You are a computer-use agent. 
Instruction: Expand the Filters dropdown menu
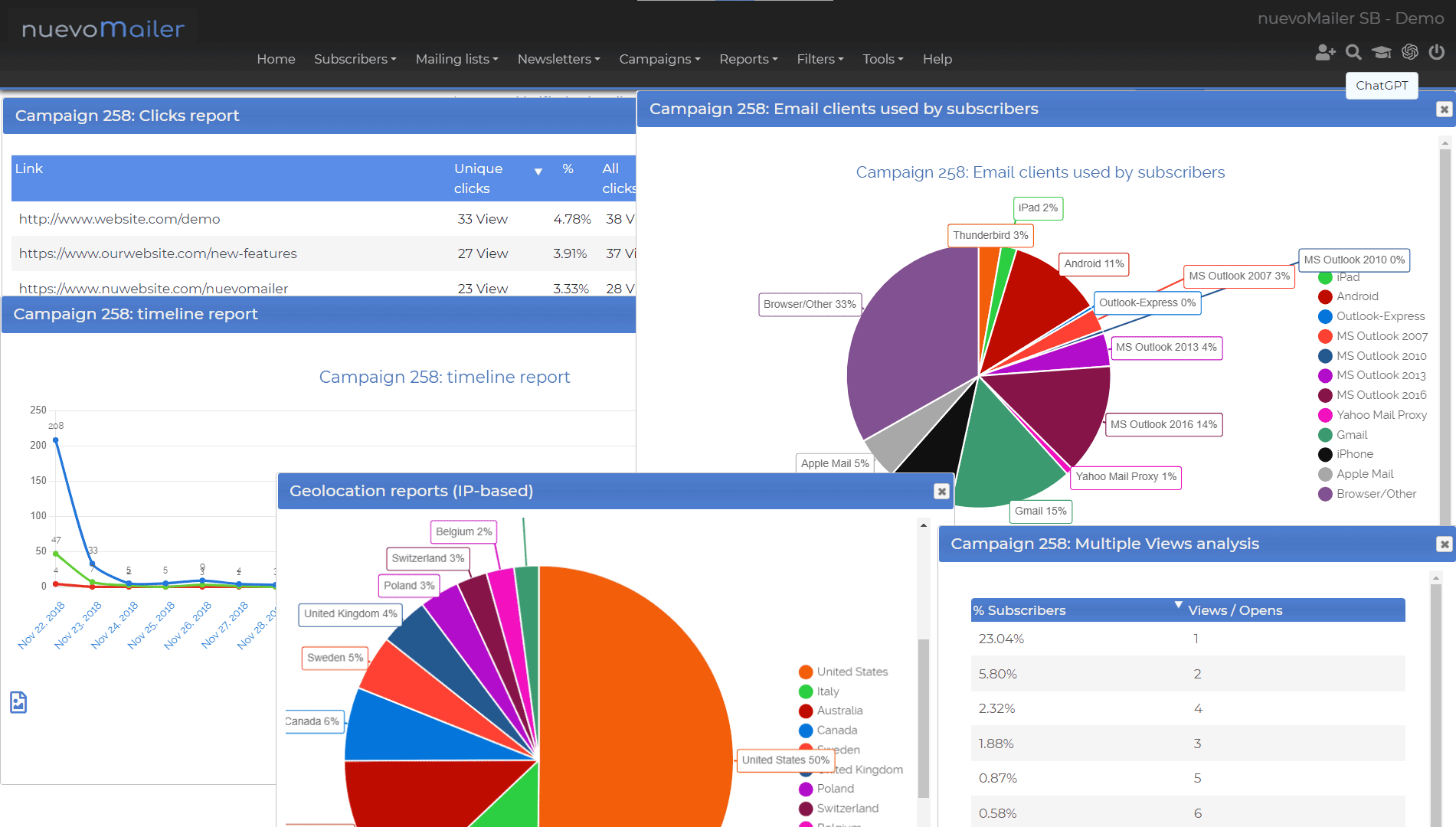click(x=820, y=59)
